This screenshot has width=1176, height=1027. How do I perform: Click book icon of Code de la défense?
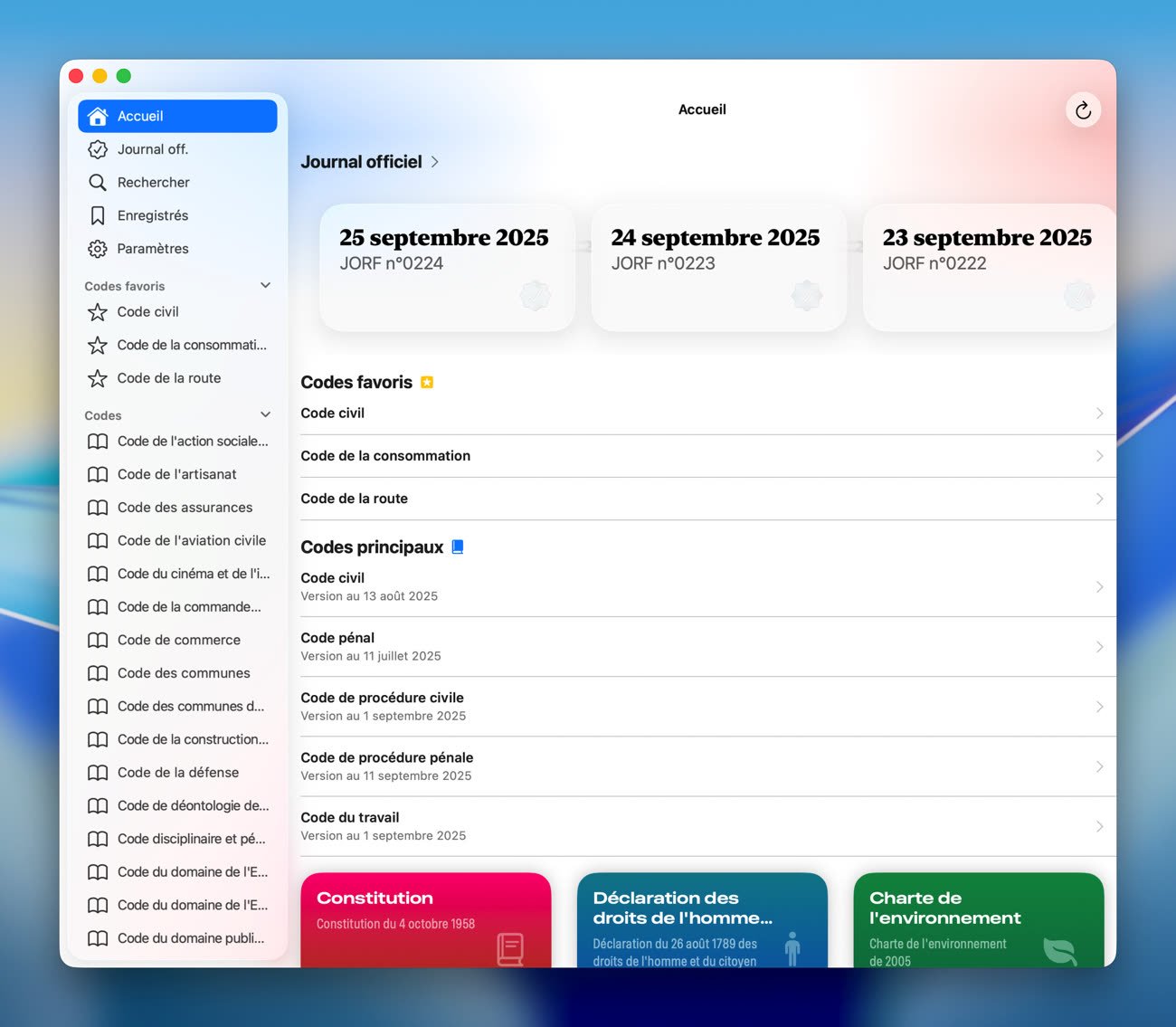98,773
